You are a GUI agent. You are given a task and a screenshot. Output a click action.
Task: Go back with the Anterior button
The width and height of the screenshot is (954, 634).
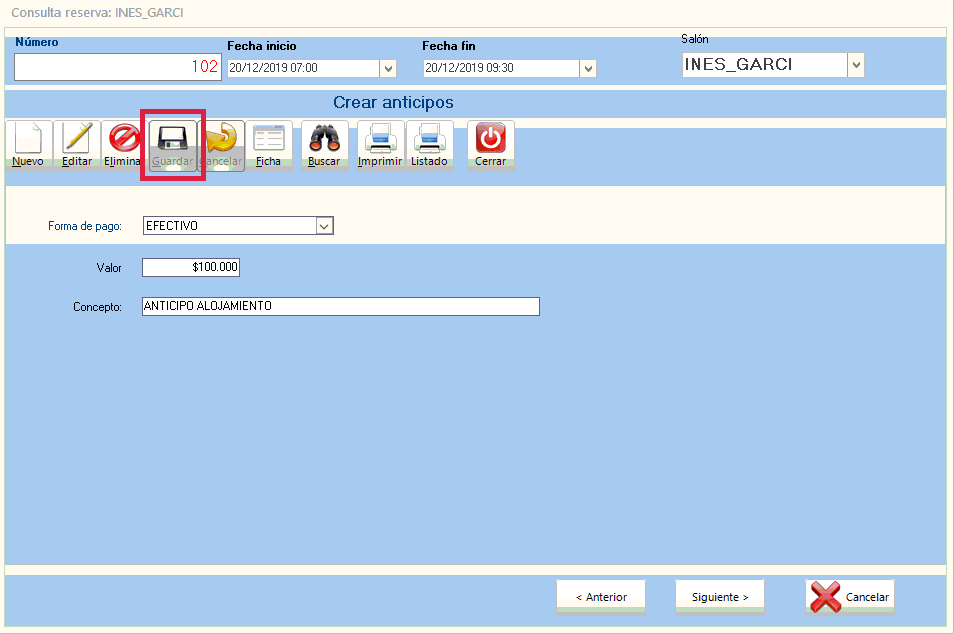601,597
